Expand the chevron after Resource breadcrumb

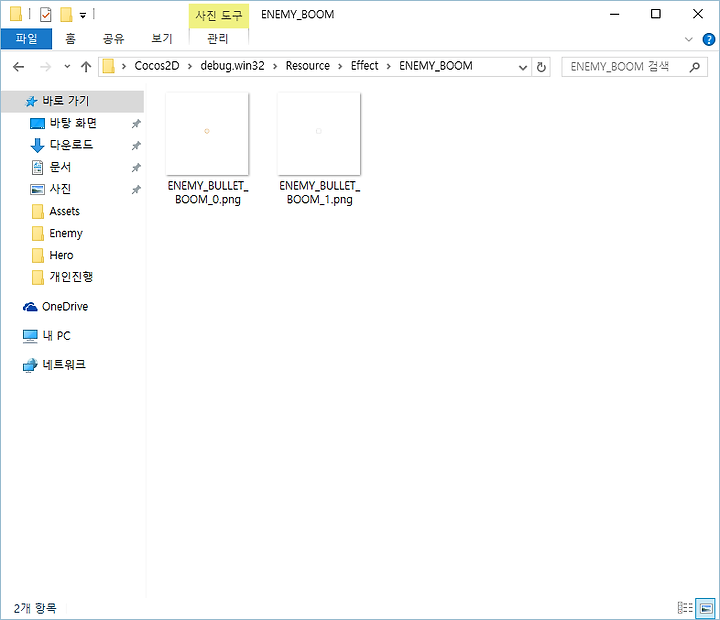(x=340, y=67)
